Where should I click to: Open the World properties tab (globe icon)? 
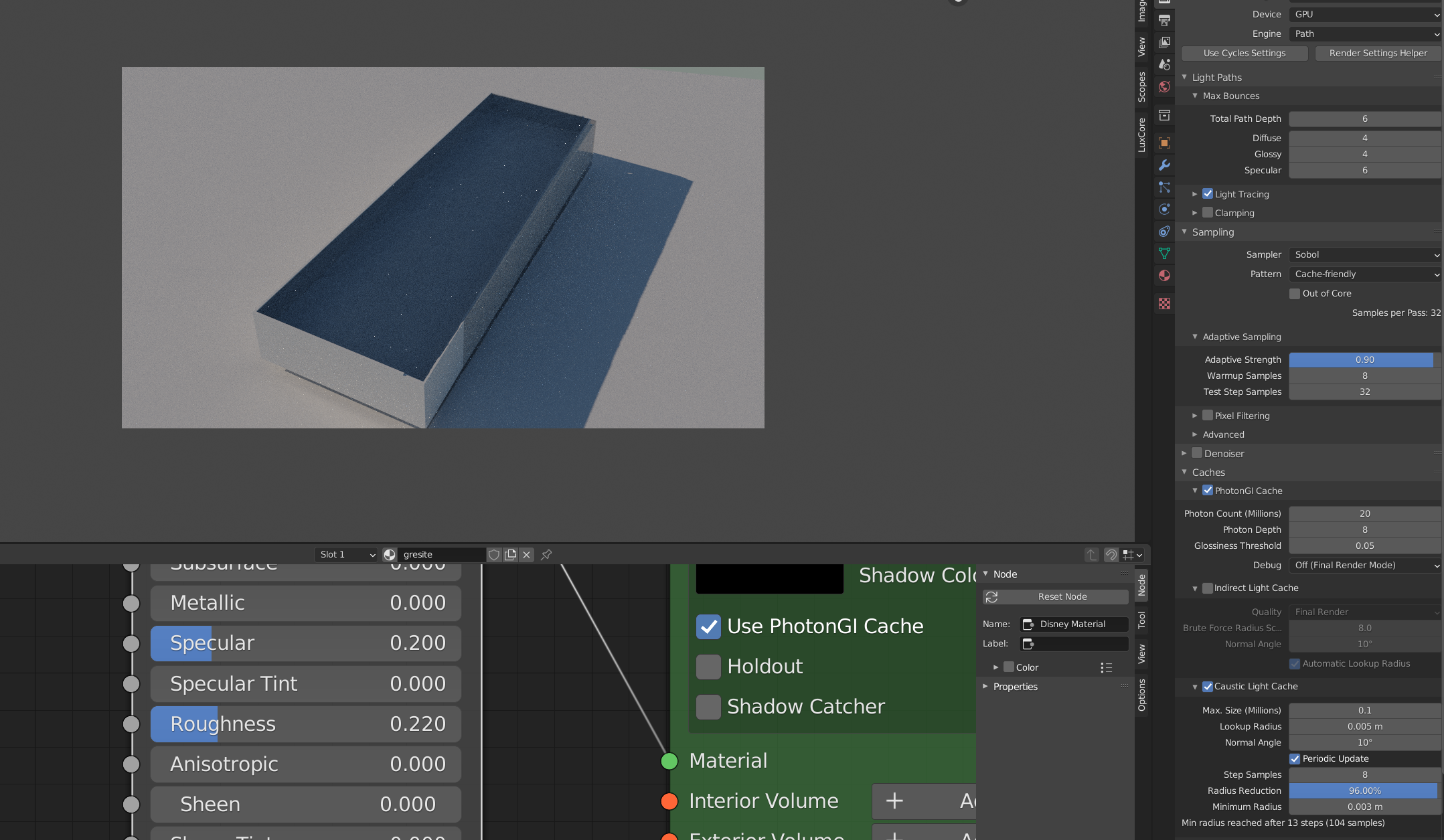point(1164,87)
